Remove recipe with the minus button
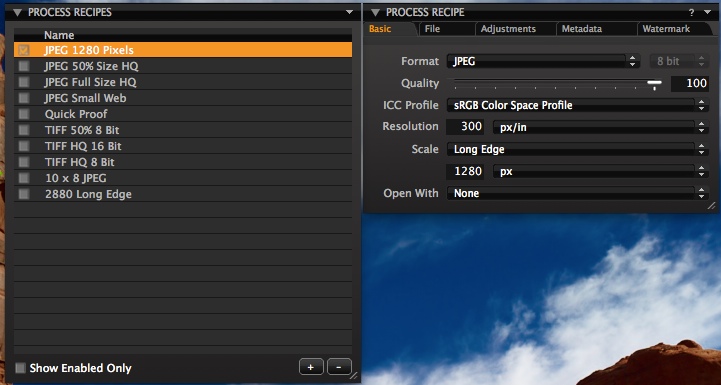 339,367
